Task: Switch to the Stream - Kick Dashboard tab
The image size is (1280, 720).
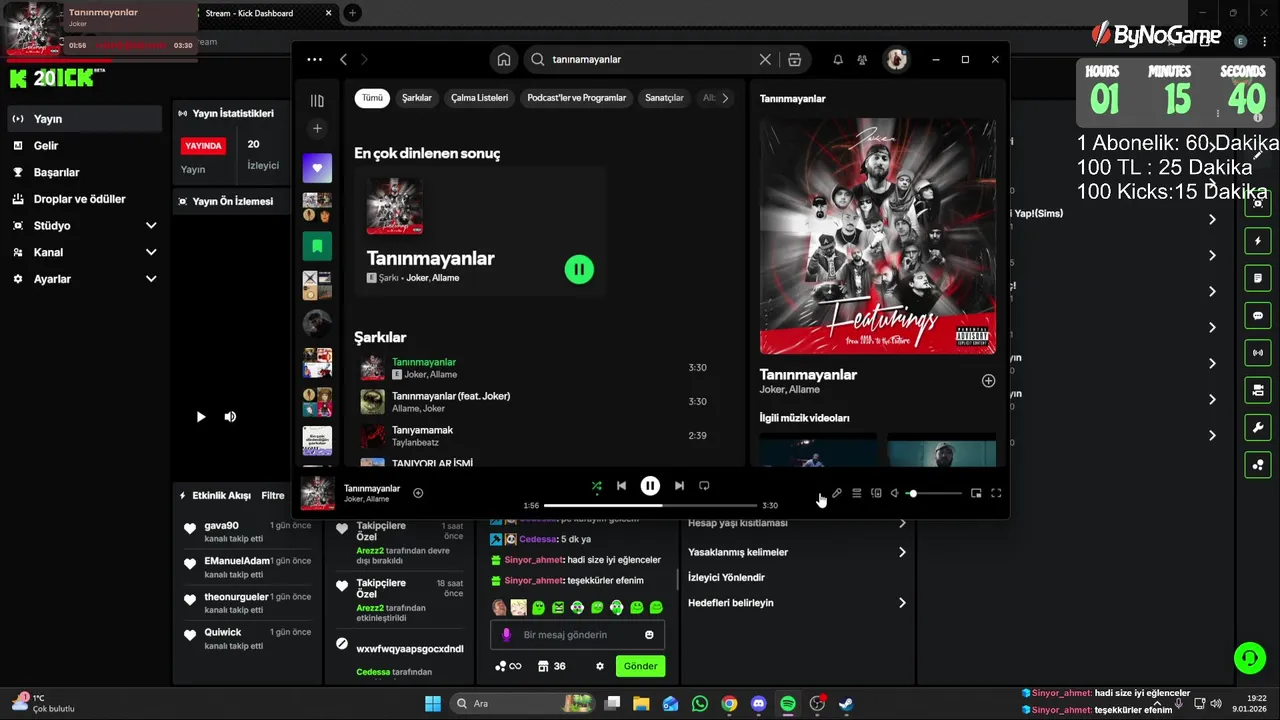Action: (x=265, y=13)
